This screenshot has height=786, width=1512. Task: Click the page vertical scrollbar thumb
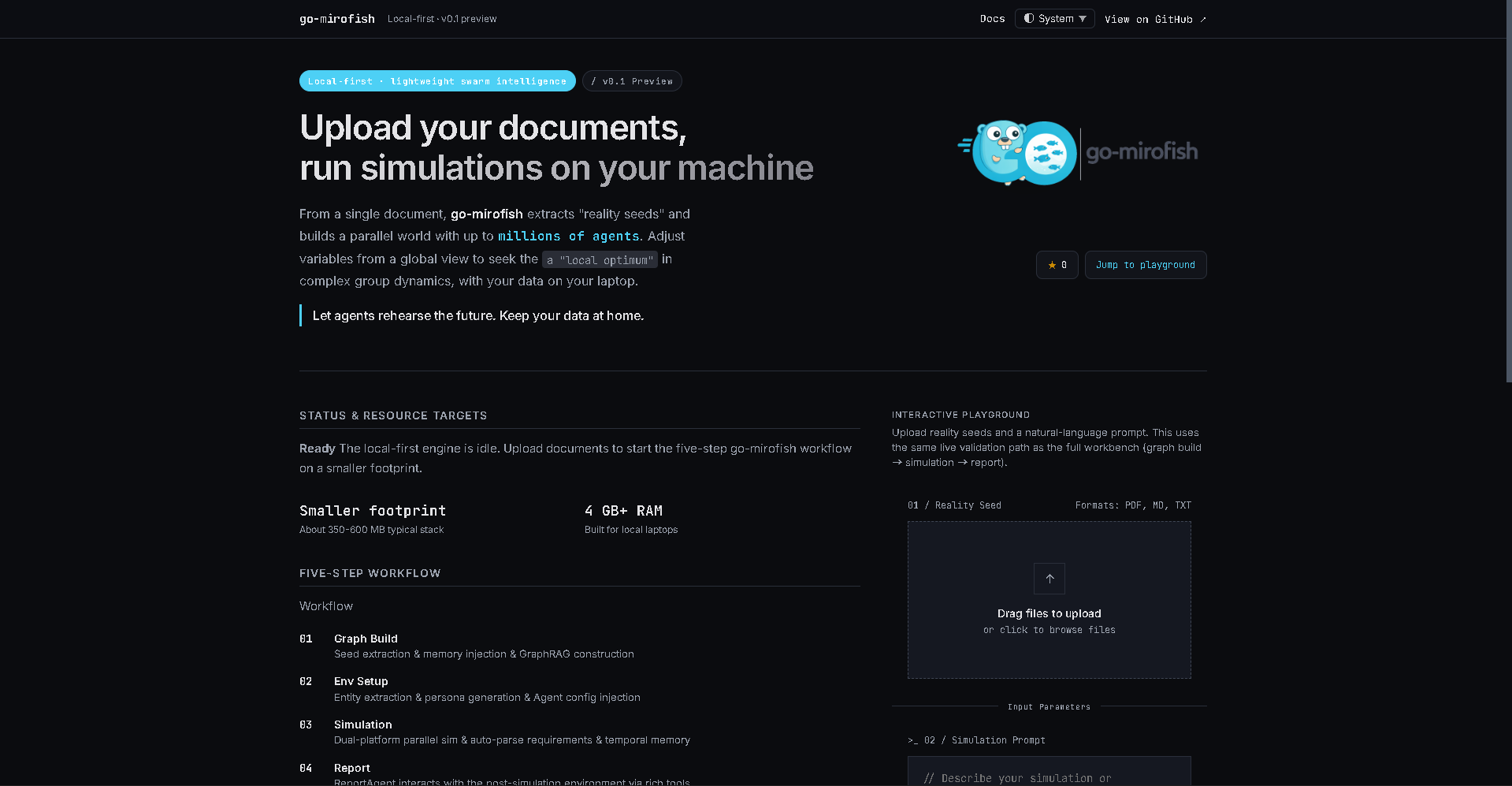click(x=1508, y=192)
